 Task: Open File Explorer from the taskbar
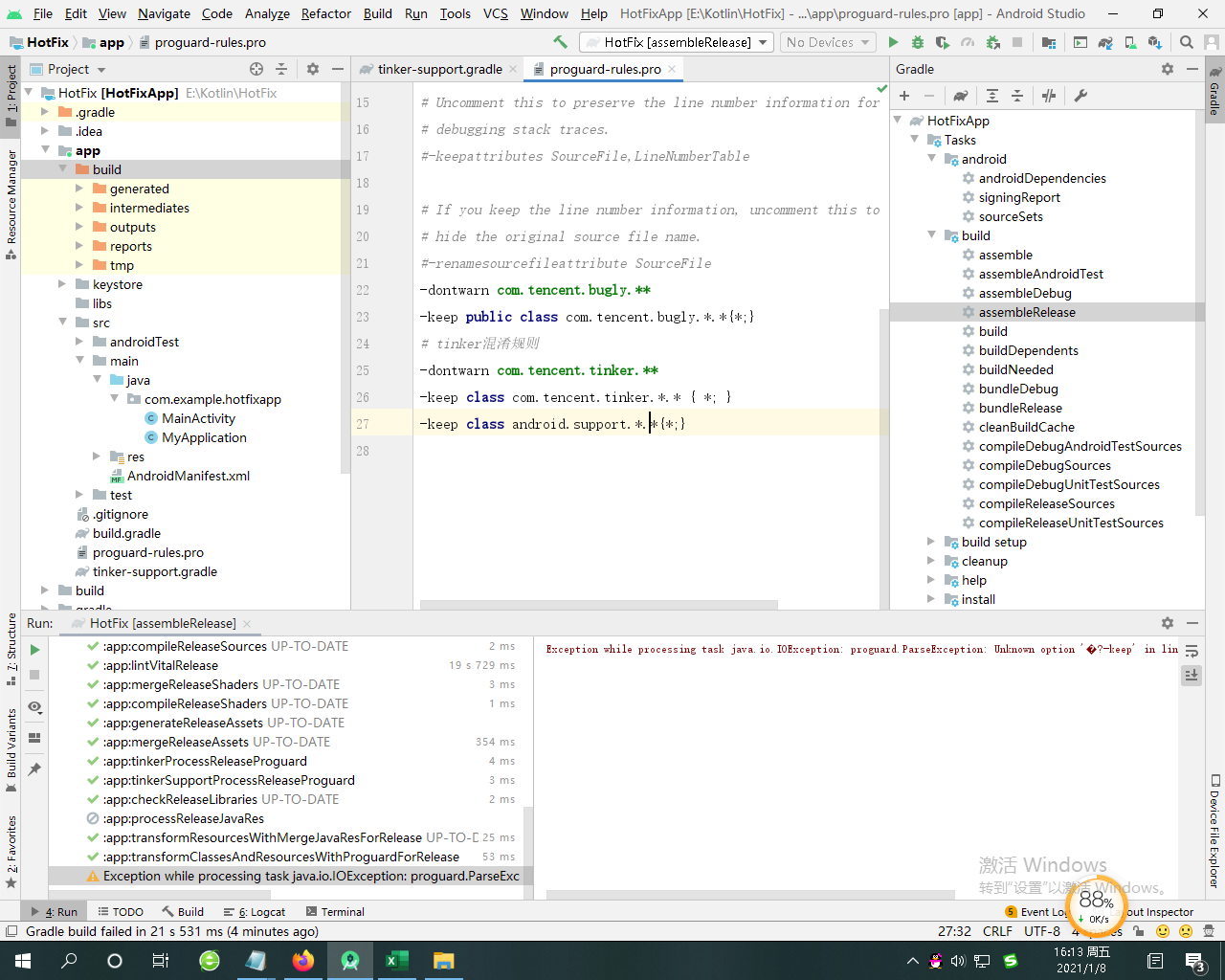click(443, 961)
